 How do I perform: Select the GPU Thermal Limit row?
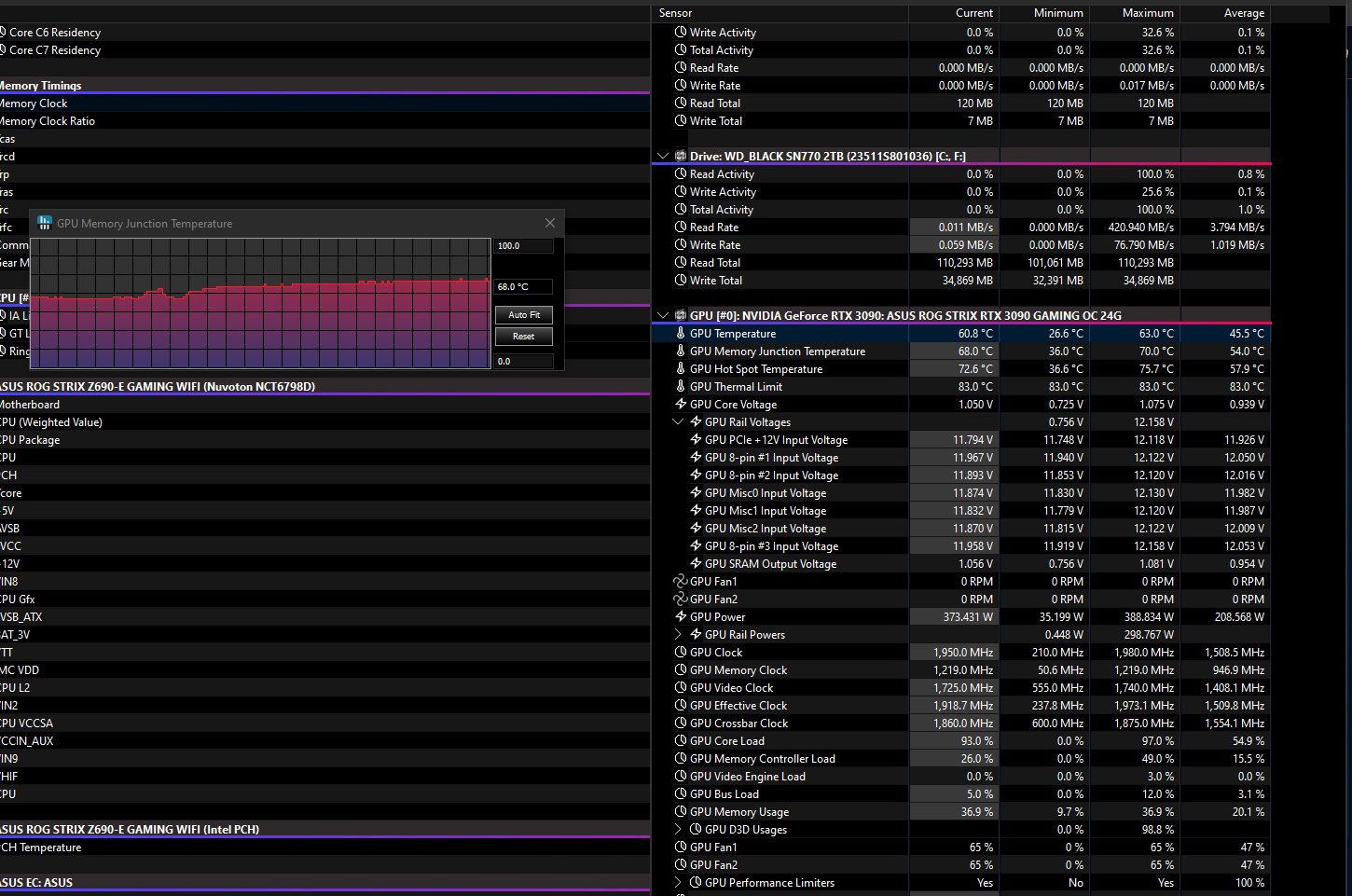coord(961,387)
